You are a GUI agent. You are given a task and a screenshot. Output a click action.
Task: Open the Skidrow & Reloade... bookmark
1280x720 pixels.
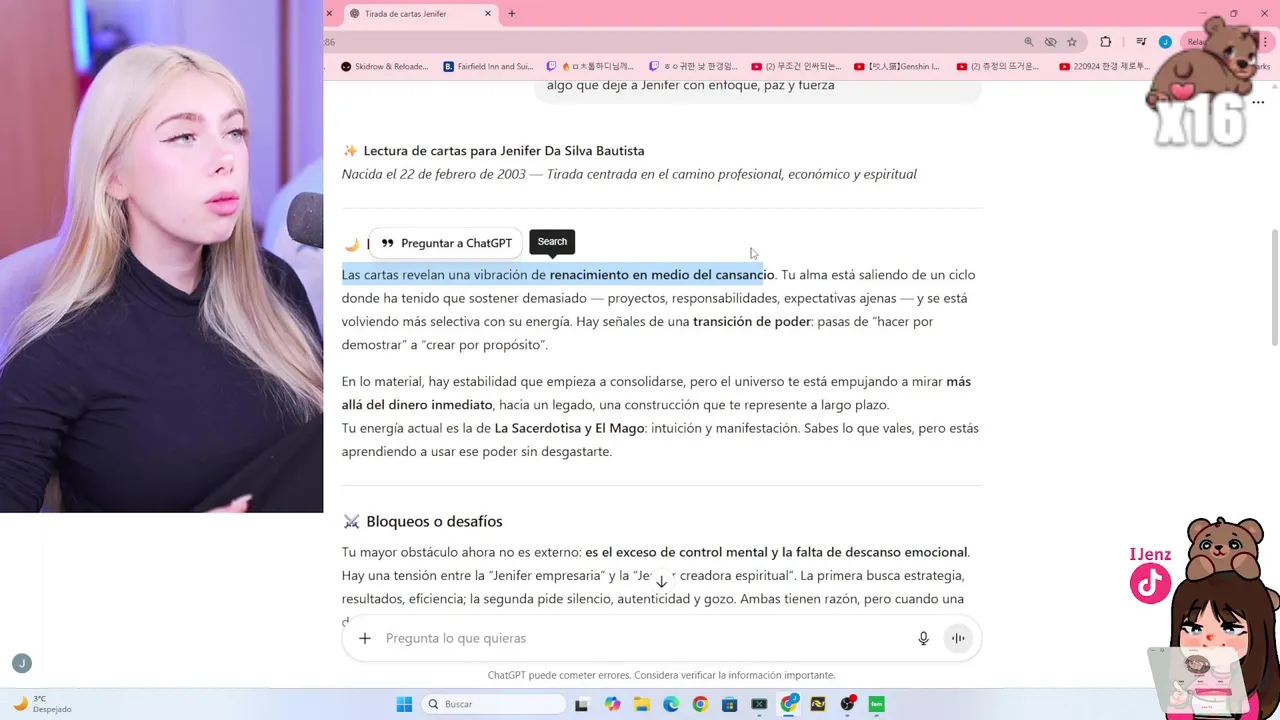(x=385, y=67)
